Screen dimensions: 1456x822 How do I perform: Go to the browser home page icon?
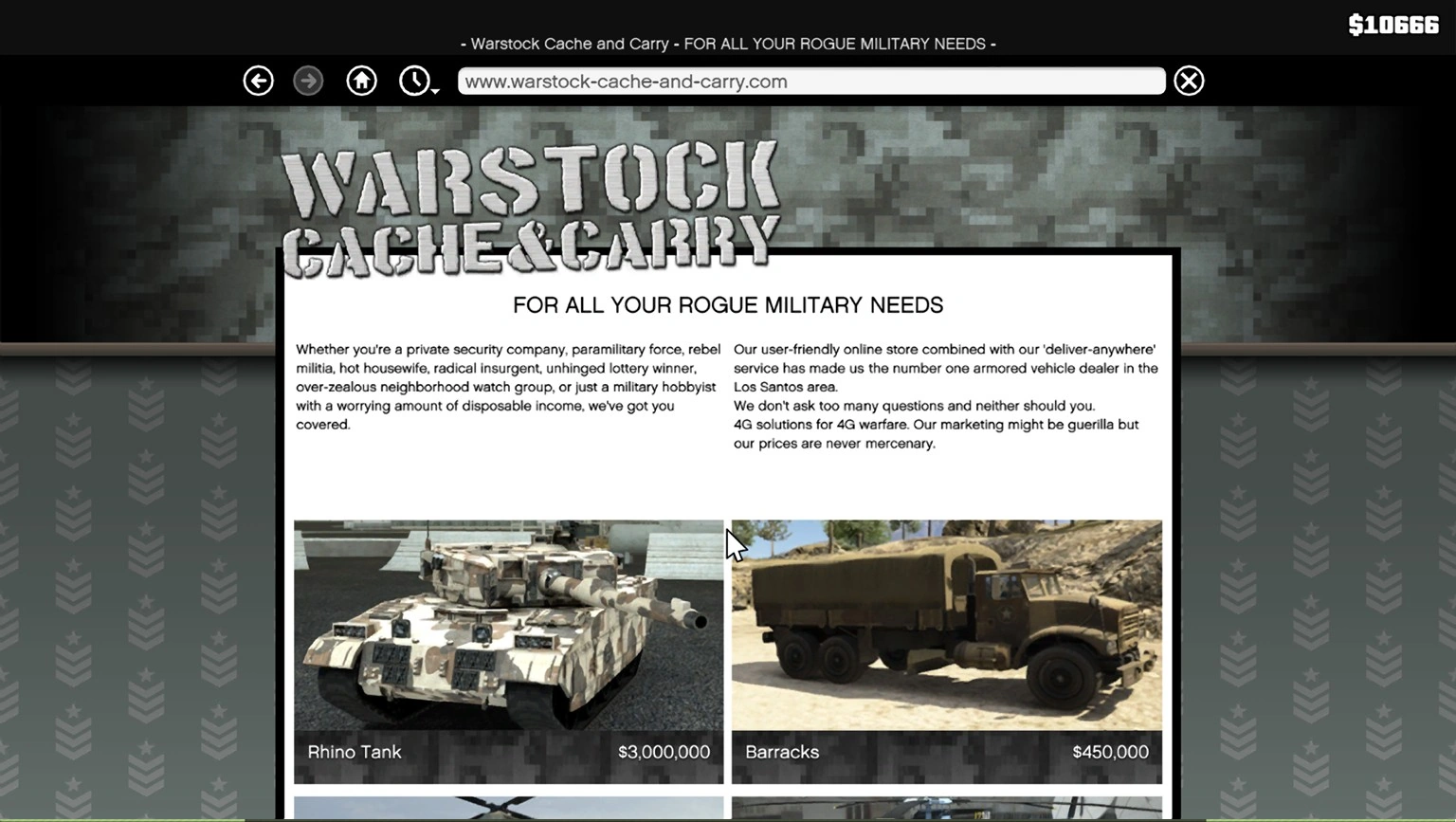coord(361,81)
